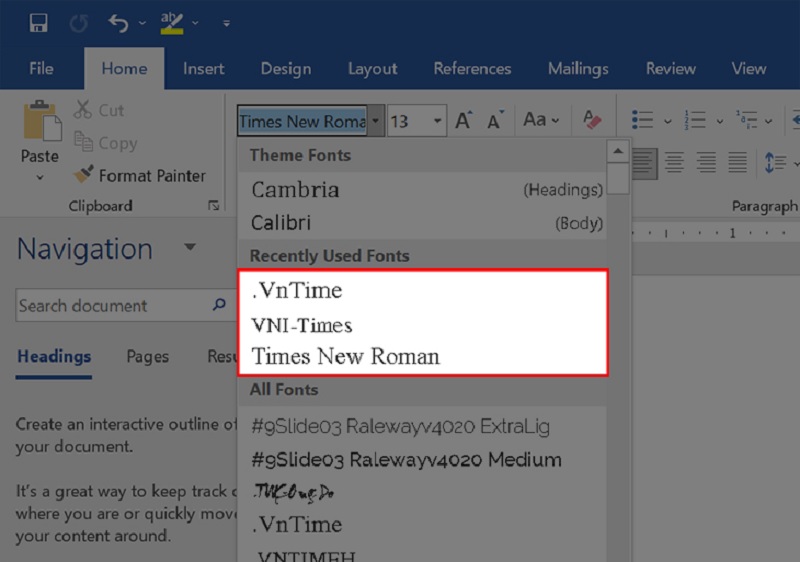Click the Paste clipboard icon
This screenshot has width=800, height=562.
point(42,120)
